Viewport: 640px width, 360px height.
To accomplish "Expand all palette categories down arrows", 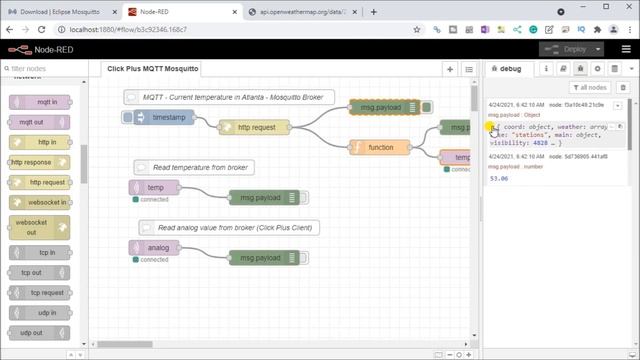I will [x=80, y=355].
